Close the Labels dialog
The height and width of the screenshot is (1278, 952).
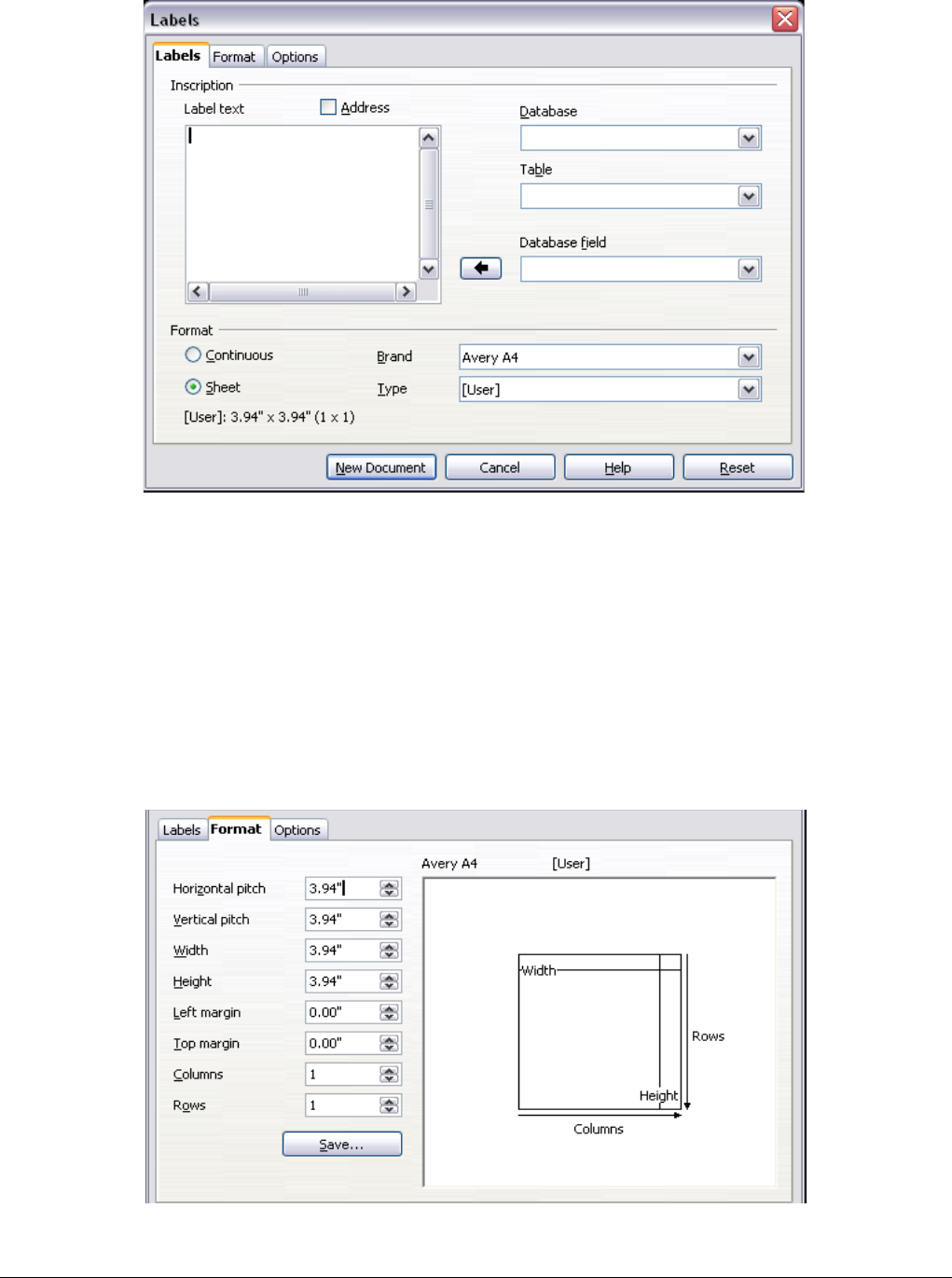point(785,19)
